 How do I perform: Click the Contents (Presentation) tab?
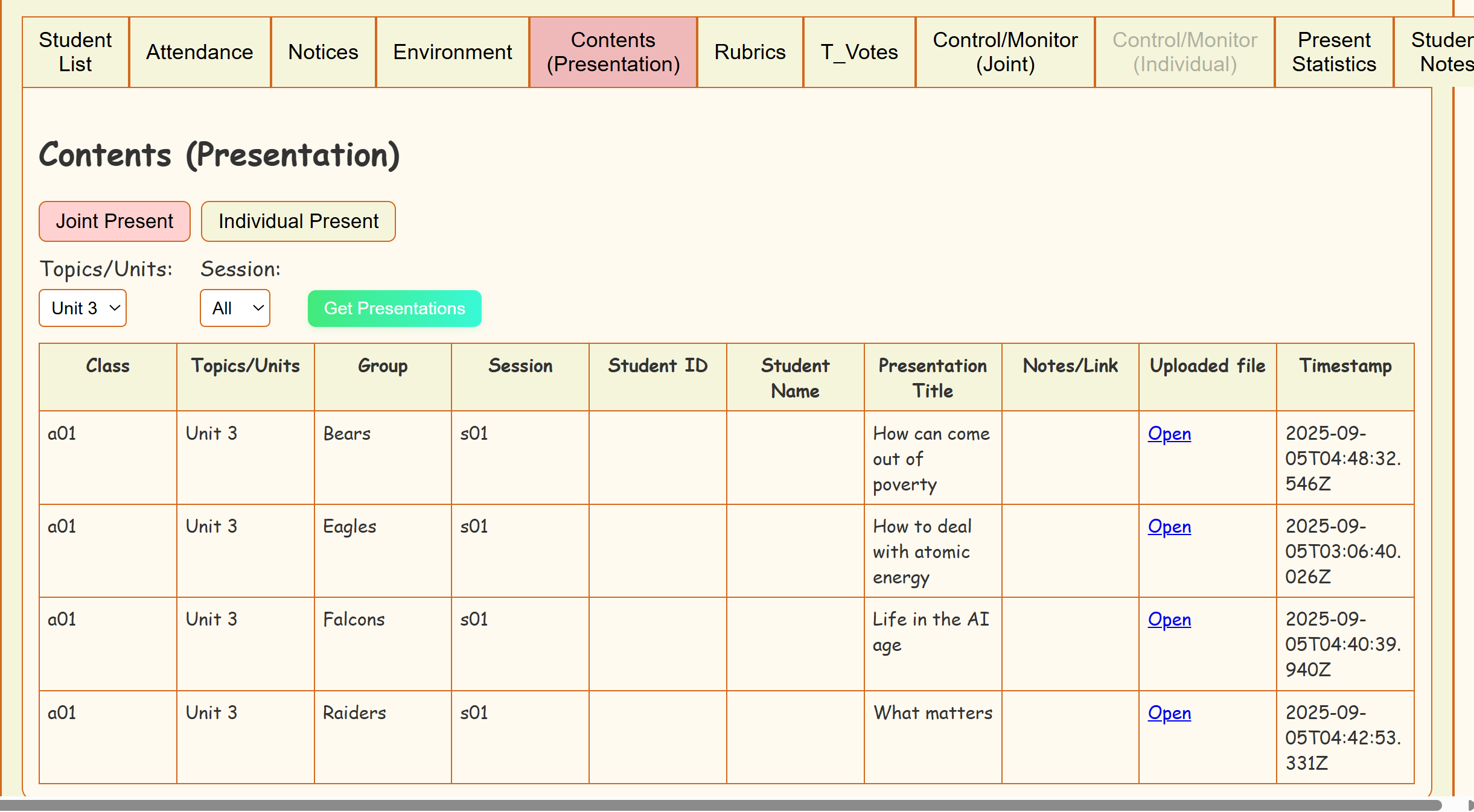(613, 52)
